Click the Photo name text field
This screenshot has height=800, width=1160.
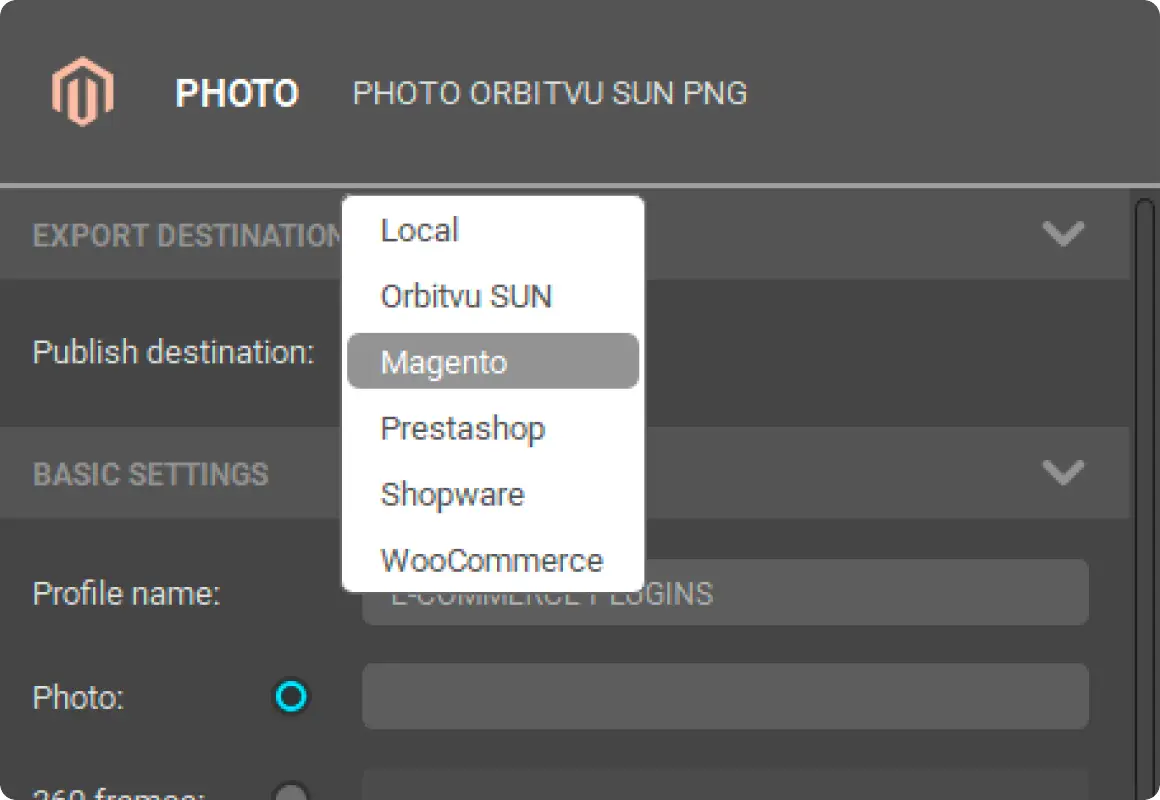(x=726, y=697)
